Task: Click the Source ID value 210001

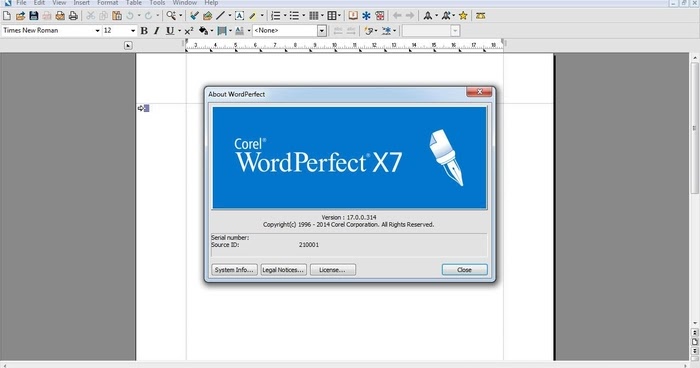Action: [309, 245]
